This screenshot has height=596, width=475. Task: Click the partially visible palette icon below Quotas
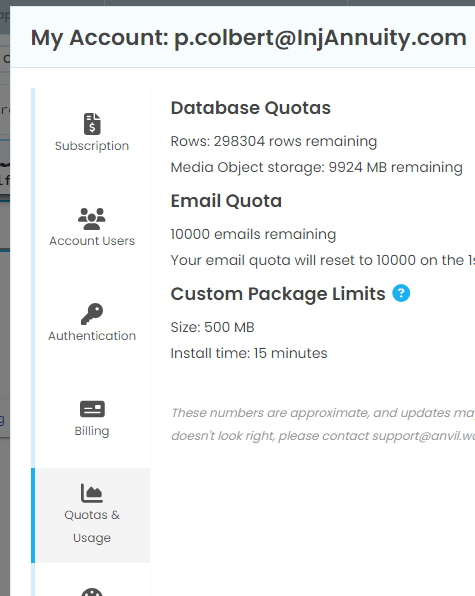[92, 592]
